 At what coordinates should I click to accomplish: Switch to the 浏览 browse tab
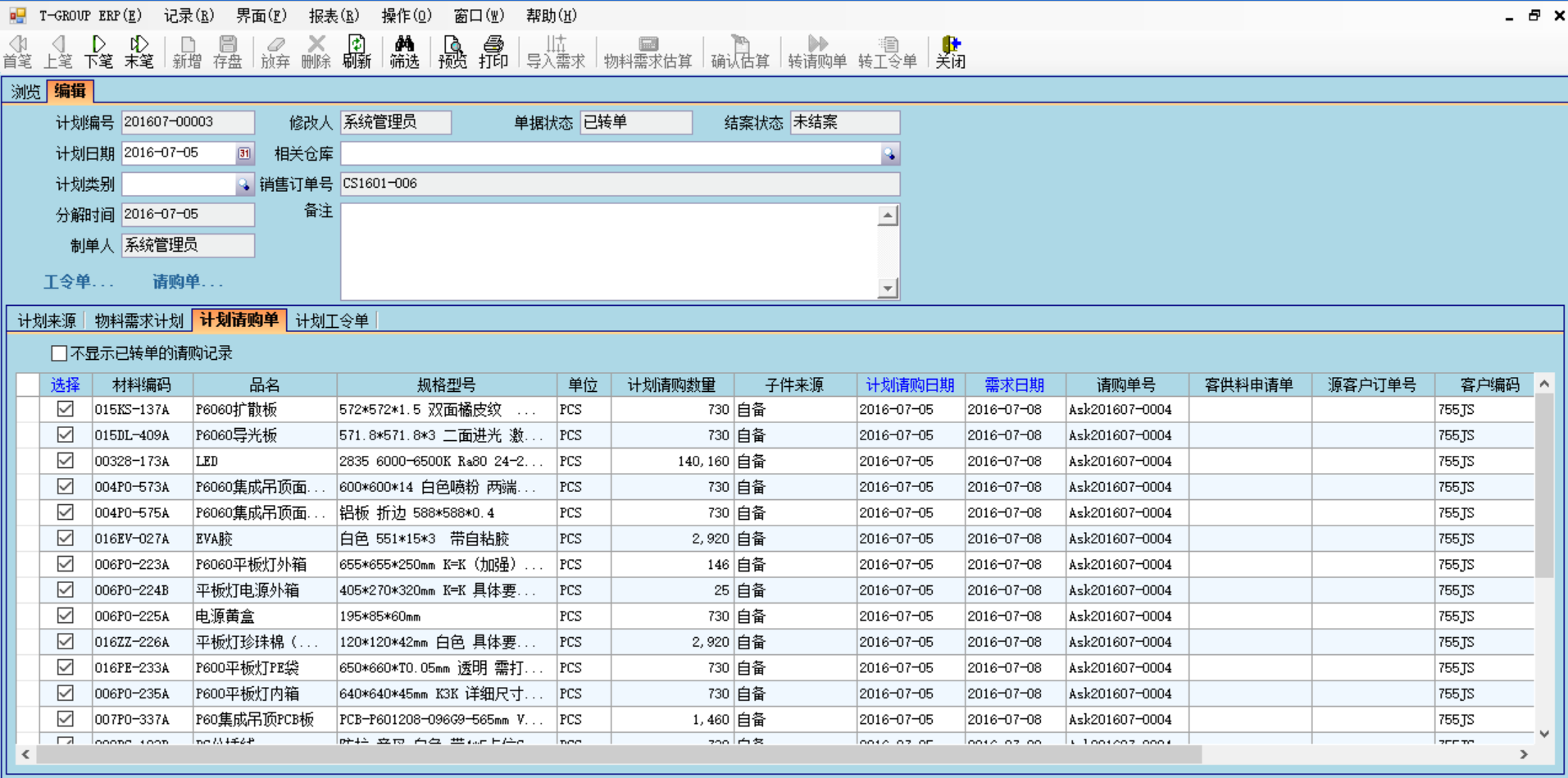(x=25, y=91)
